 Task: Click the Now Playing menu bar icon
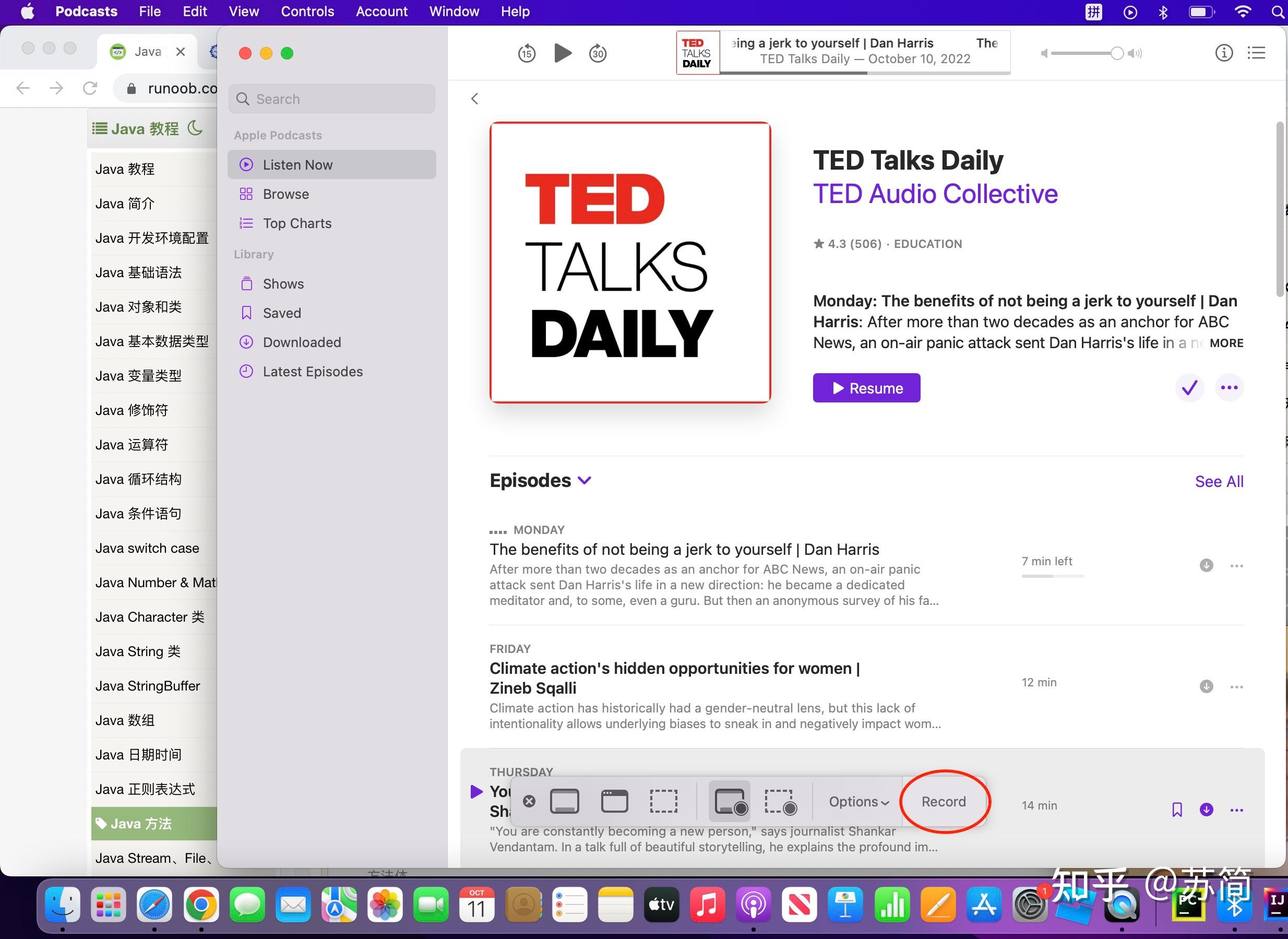coord(1130,12)
